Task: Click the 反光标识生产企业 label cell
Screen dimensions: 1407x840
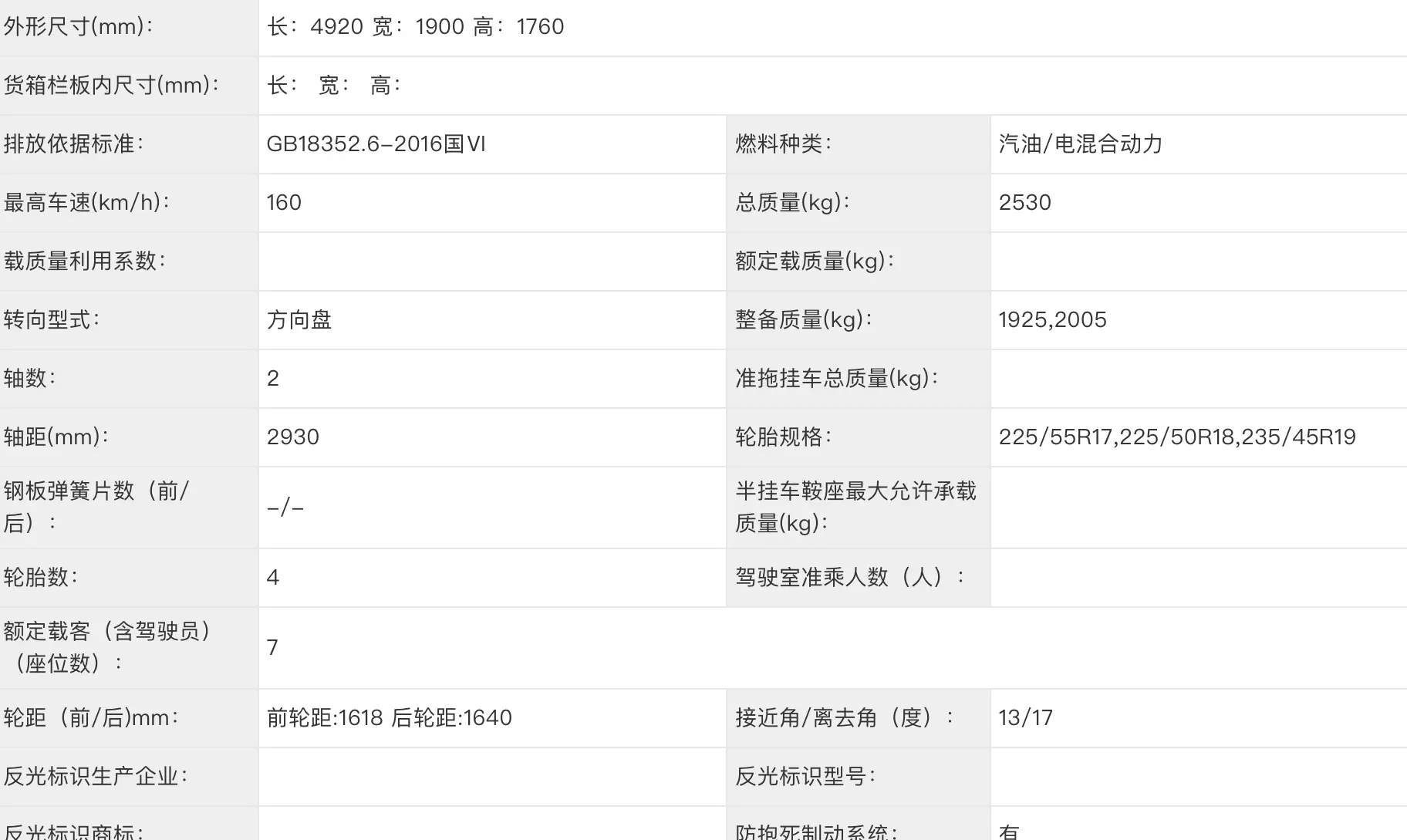Action: tap(129, 777)
